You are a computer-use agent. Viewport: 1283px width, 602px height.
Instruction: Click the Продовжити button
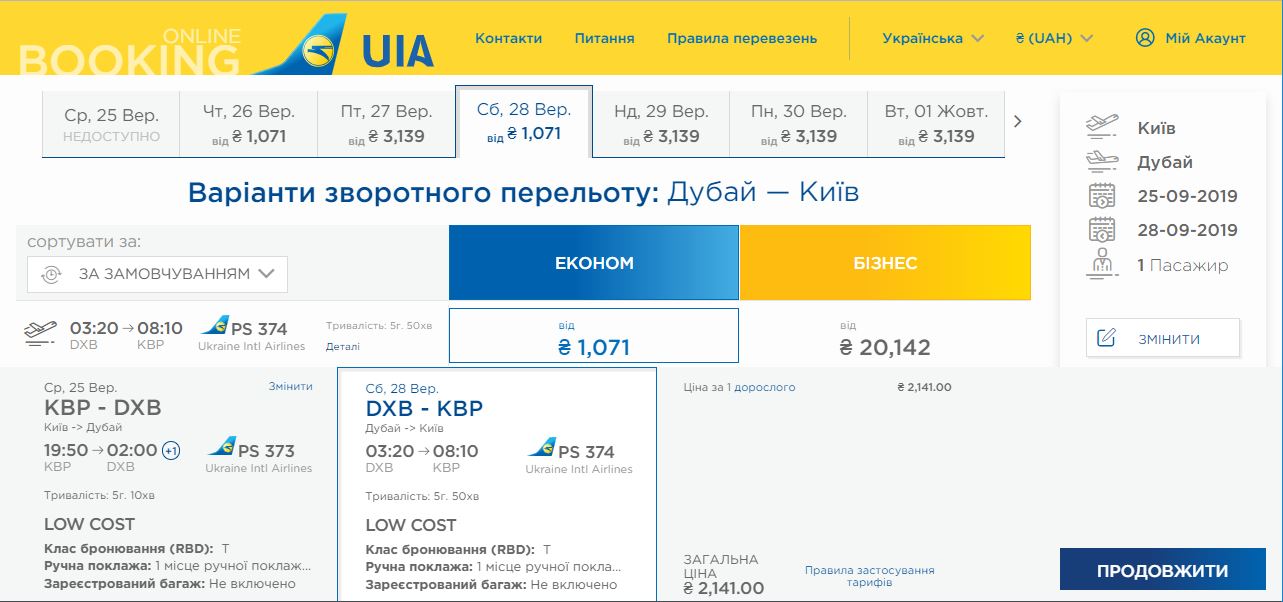click(1162, 571)
